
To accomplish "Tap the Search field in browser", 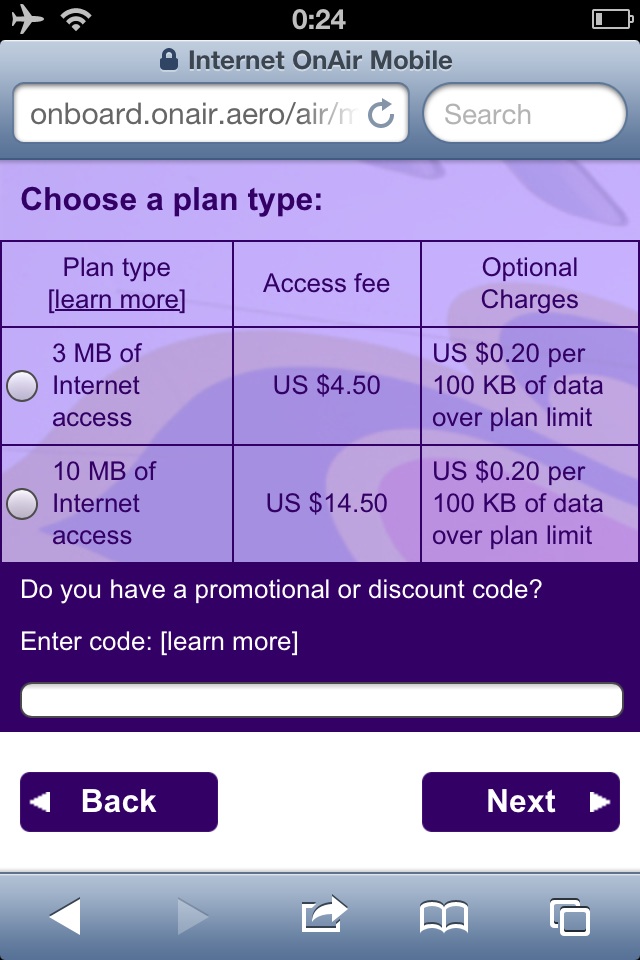I will click(x=525, y=113).
